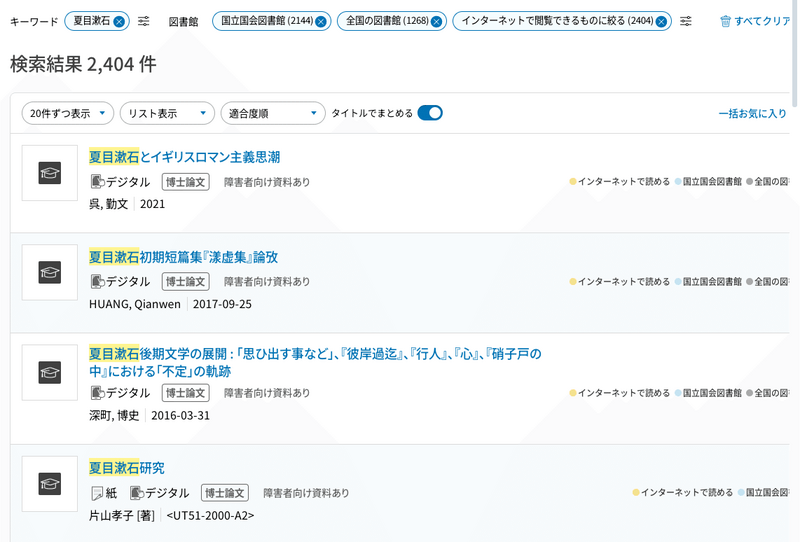Open the リスト表示 view dropdown

pyautogui.click(x=167, y=113)
